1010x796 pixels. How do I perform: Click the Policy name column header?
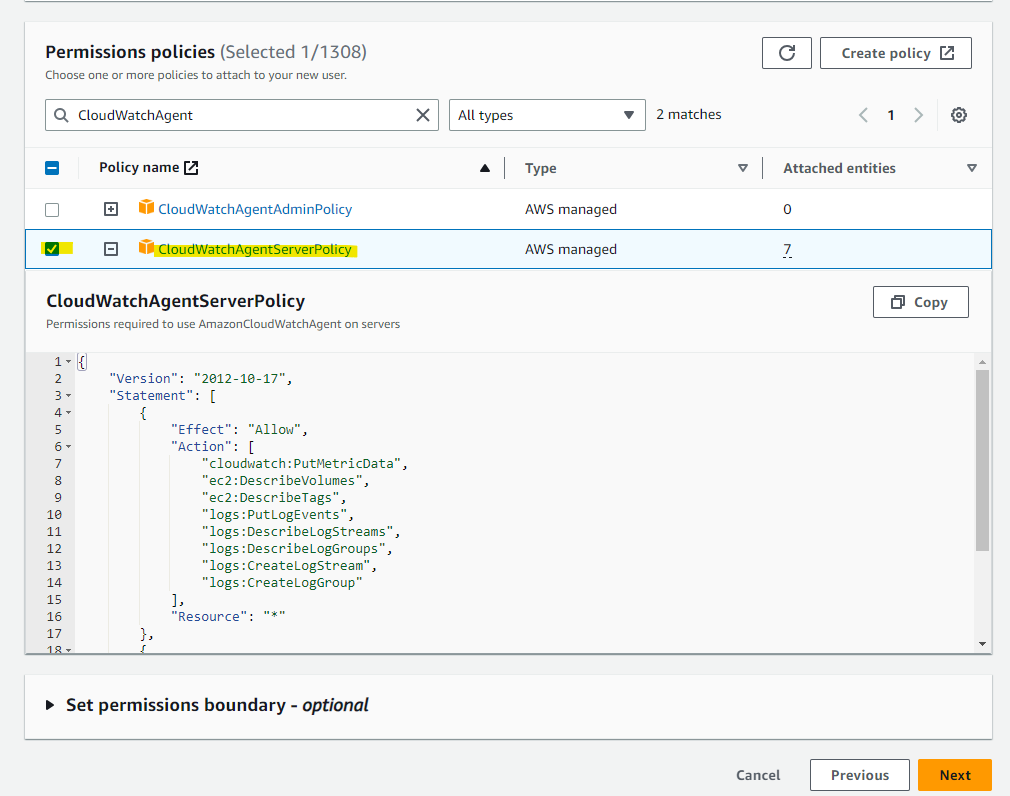point(139,167)
